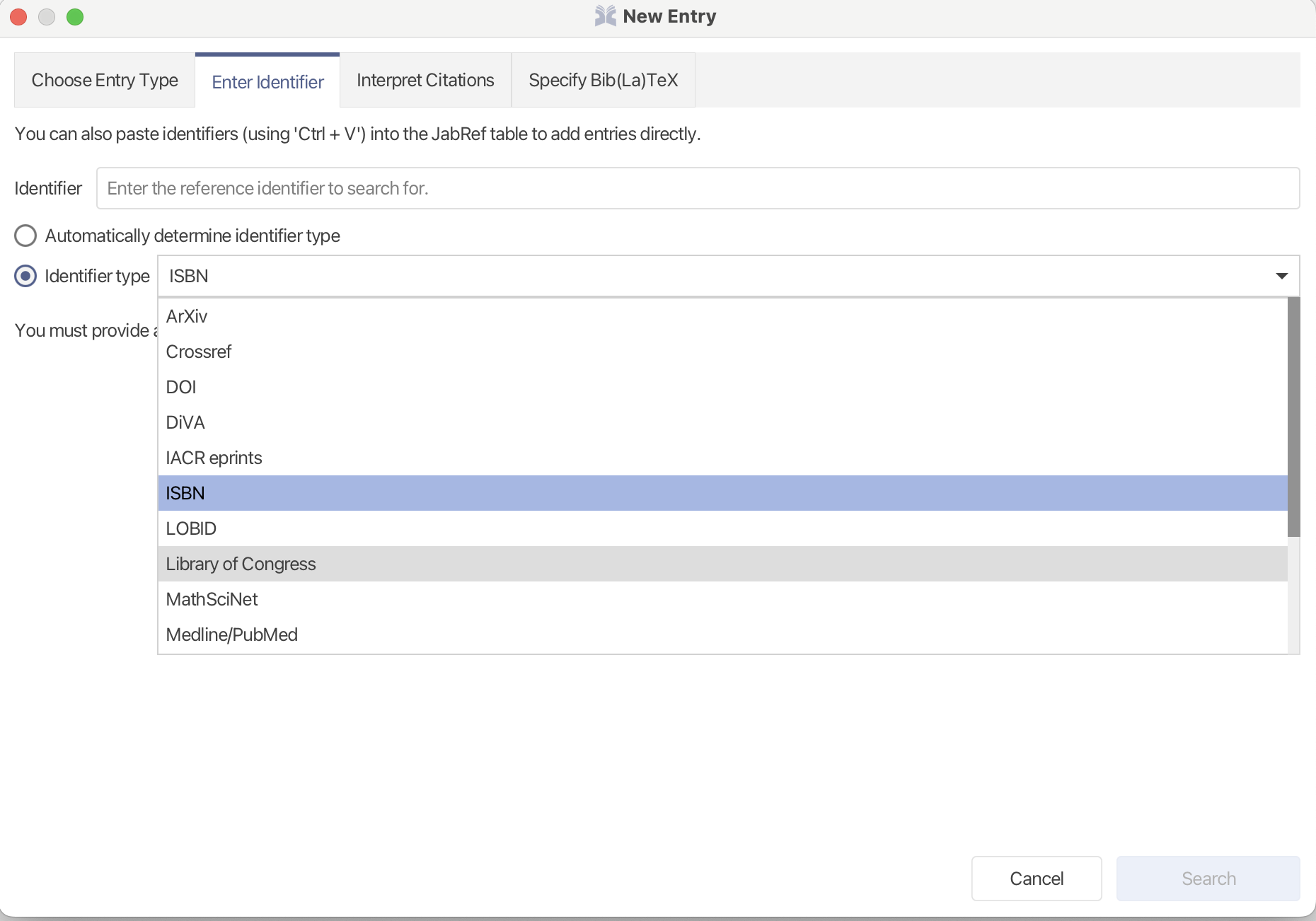
Task: Choose ArXiv from the identifier list
Action: 722,316
